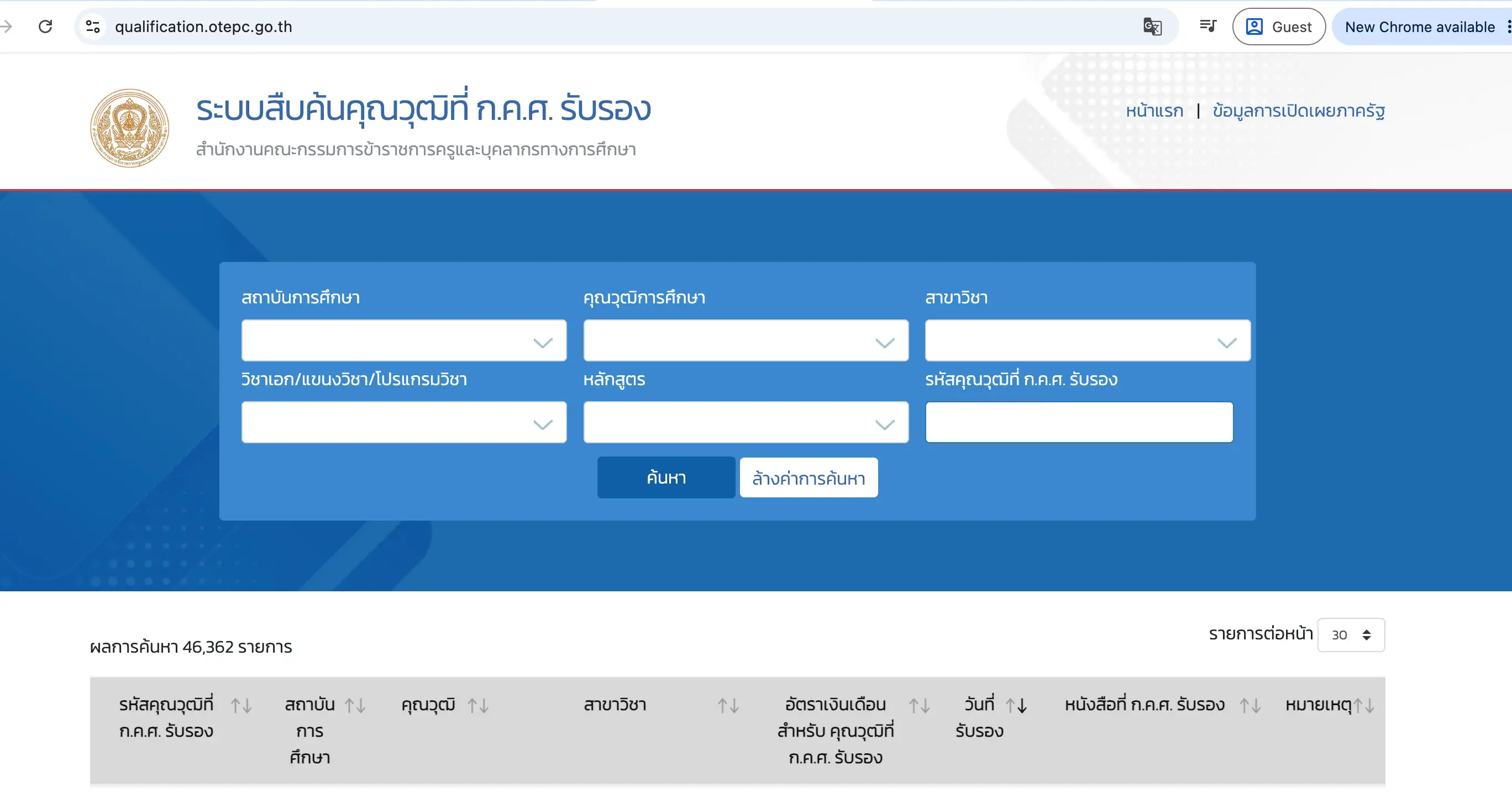Open ข้อมูลการเปิดเผยภาครัฐ link
Image resolution: width=1512 pixels, height=798 pixels.
tap(1299, 111)
